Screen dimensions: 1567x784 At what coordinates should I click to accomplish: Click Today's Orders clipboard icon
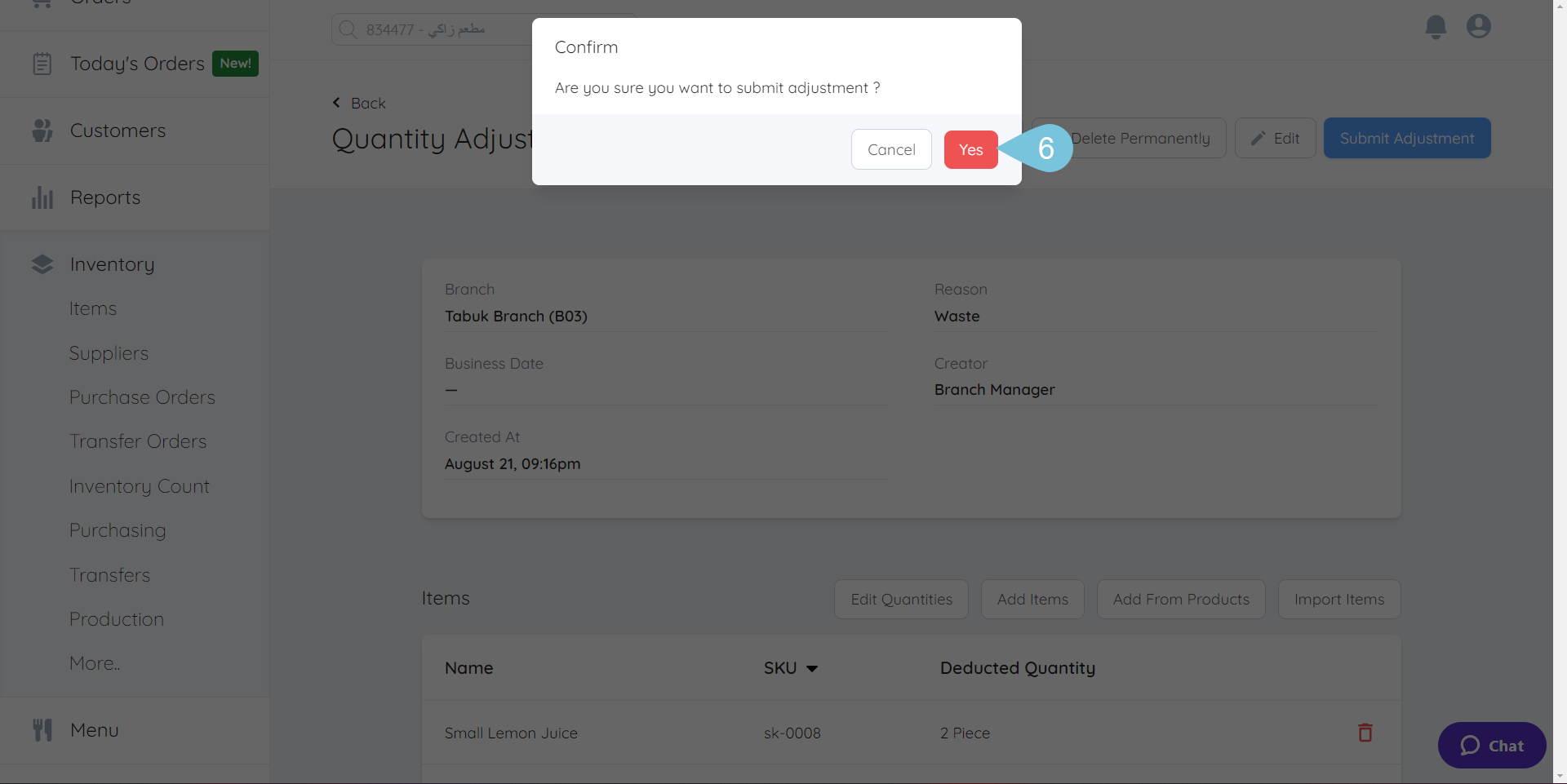click(42, 64)
